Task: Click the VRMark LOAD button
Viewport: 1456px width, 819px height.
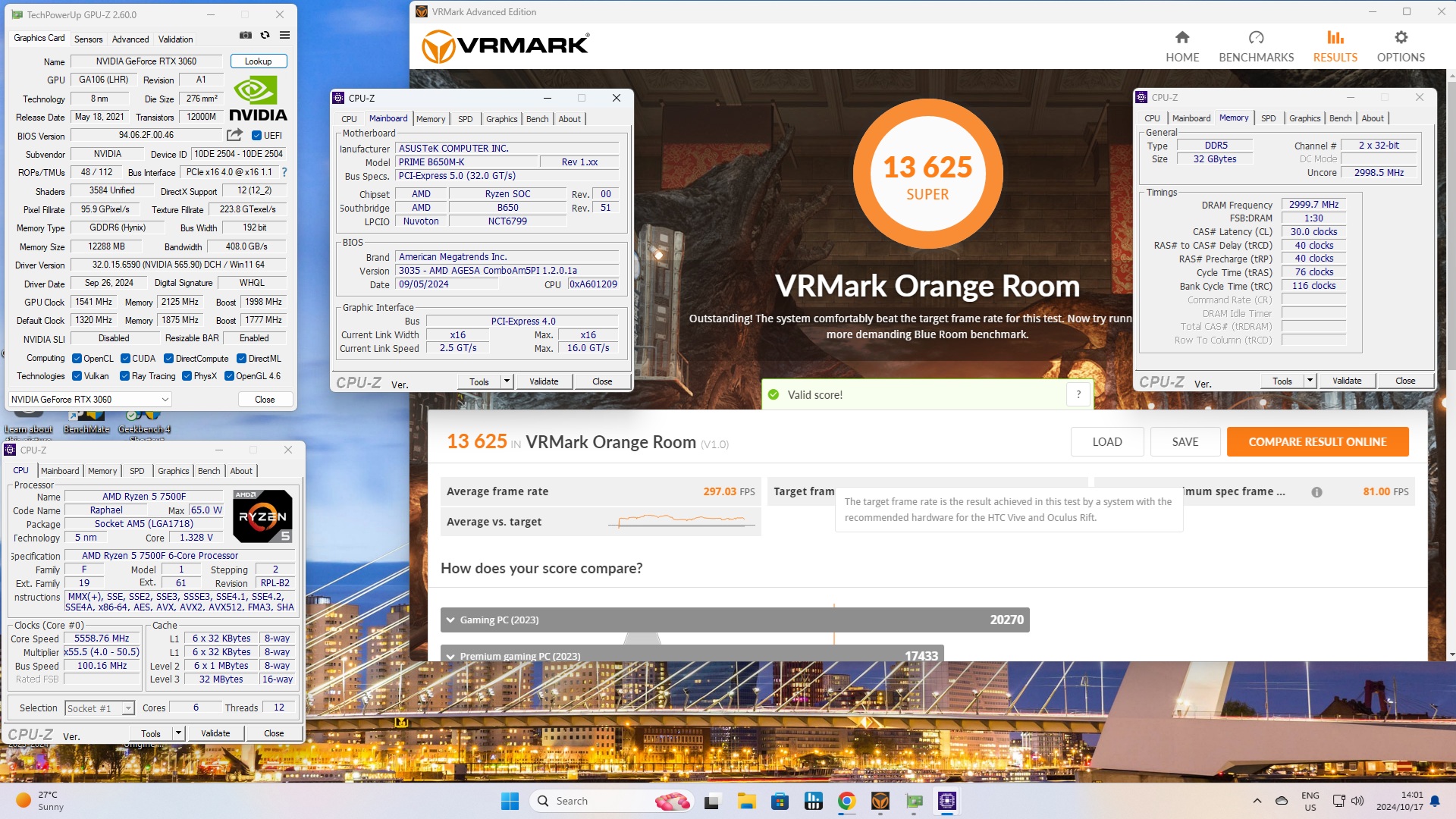Action: (1106, 442)
